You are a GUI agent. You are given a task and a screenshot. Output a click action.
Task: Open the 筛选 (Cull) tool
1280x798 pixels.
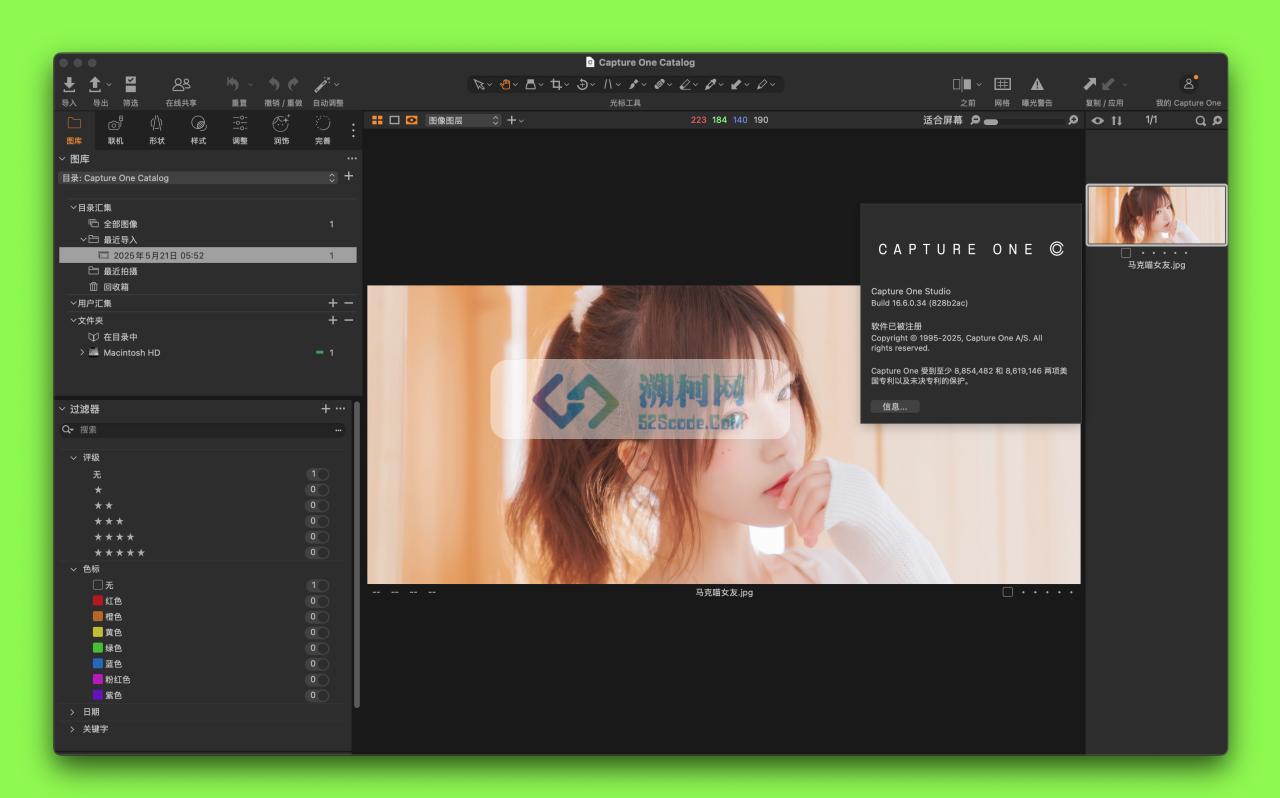[130, 85]
